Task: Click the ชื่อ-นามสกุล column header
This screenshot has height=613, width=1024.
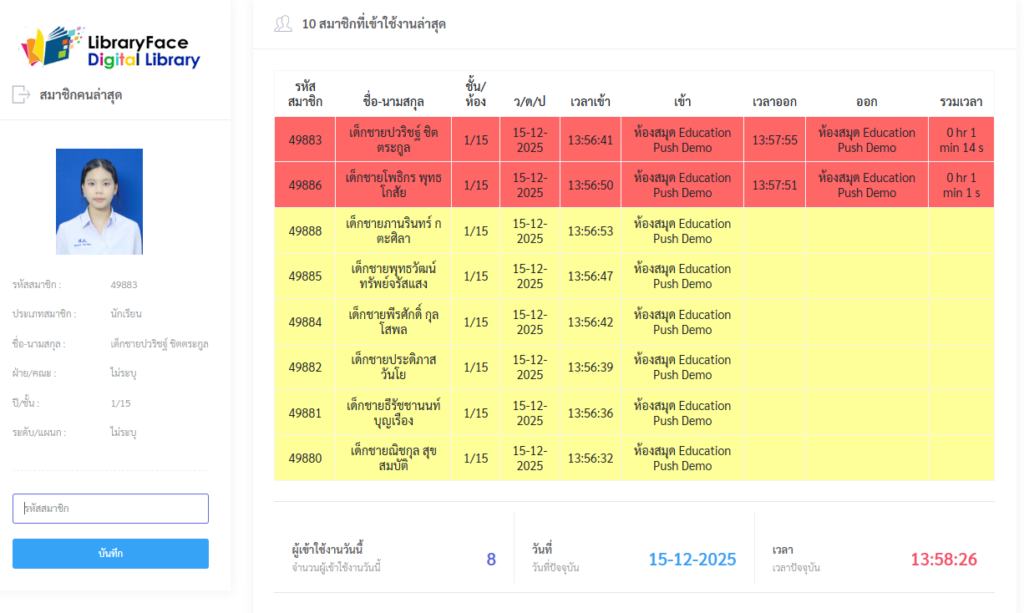Action: click(x=393, y=102)
